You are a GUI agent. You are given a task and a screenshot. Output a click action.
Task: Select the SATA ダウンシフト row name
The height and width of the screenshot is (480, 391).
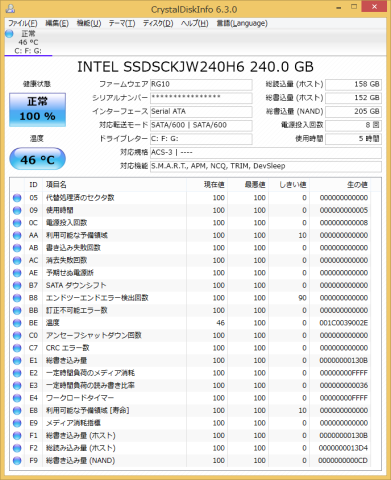pyautogui.click(x=76, y=285)
